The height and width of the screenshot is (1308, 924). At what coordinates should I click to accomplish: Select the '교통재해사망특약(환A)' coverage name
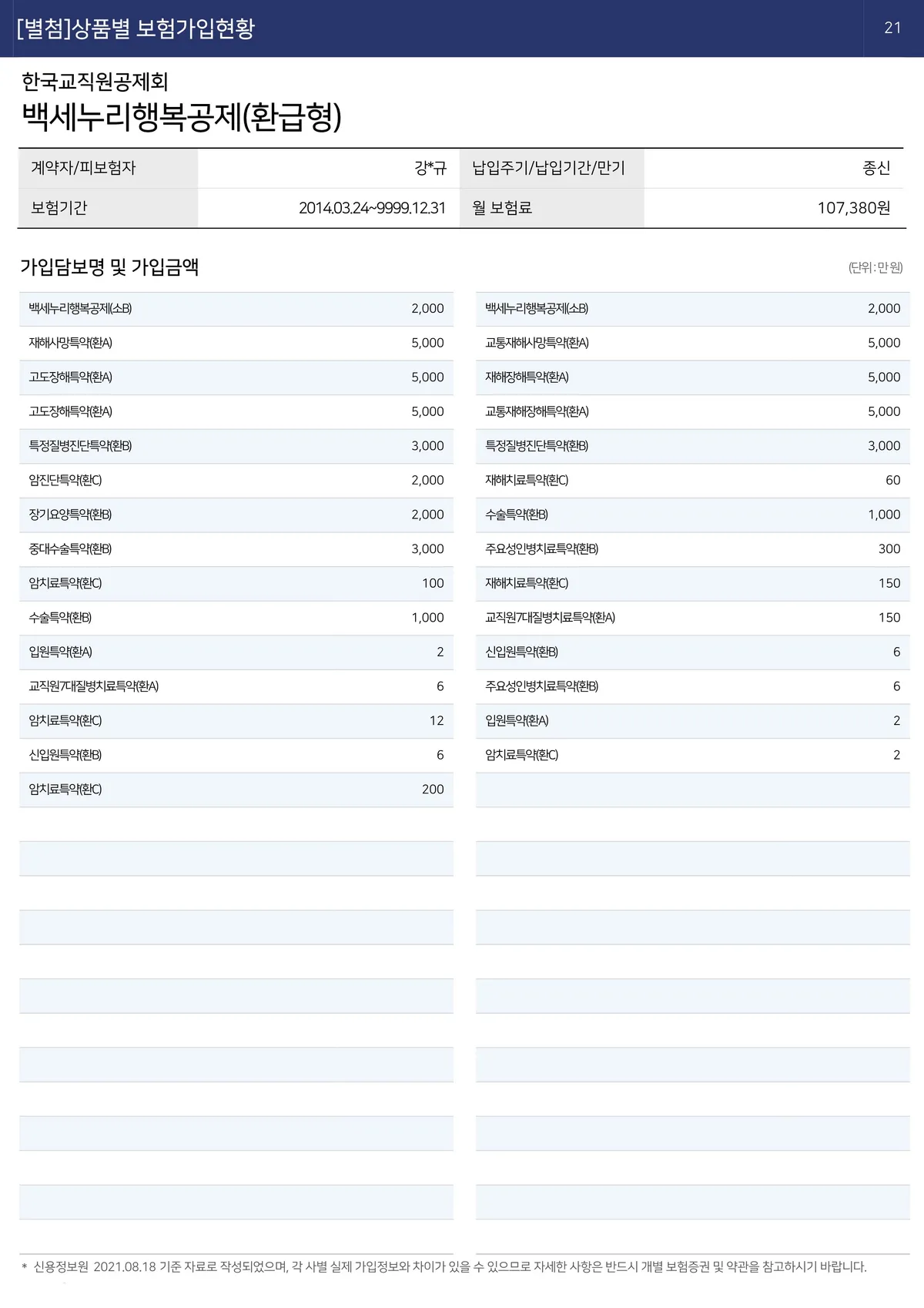click(537, 343)
